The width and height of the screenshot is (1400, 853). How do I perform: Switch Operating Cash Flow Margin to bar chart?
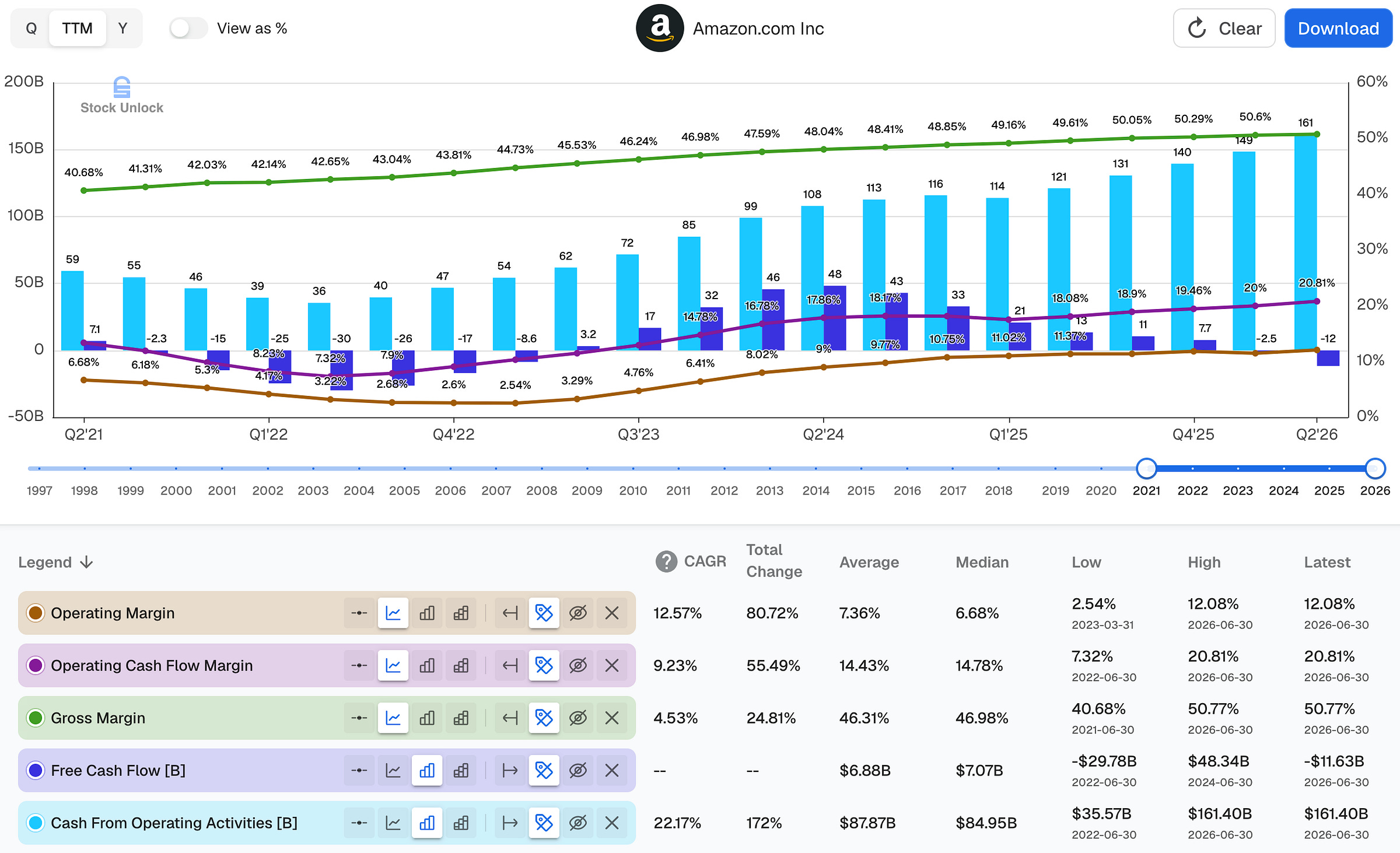(x=427, y=665)
